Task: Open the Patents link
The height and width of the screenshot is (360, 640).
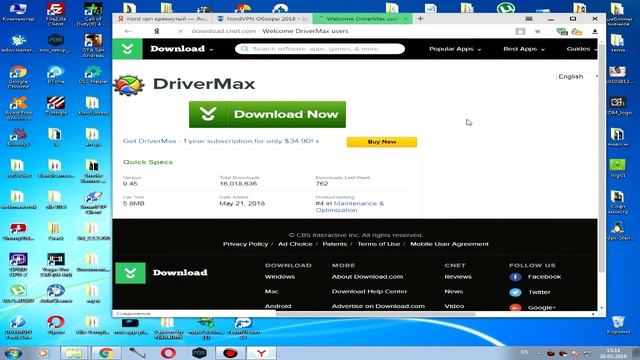Action: pos(335,244)
